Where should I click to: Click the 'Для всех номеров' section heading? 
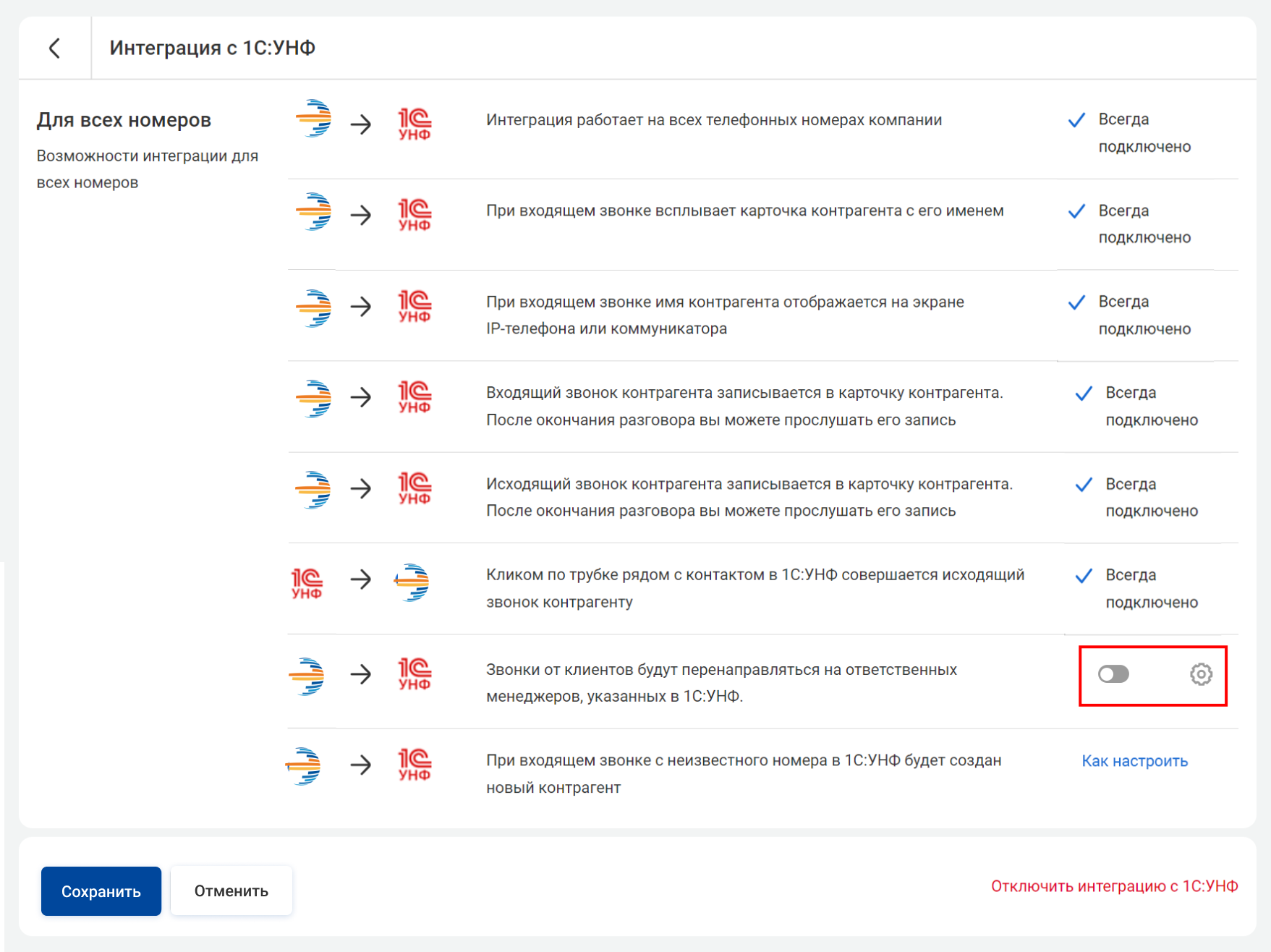[x=124, y=120]
